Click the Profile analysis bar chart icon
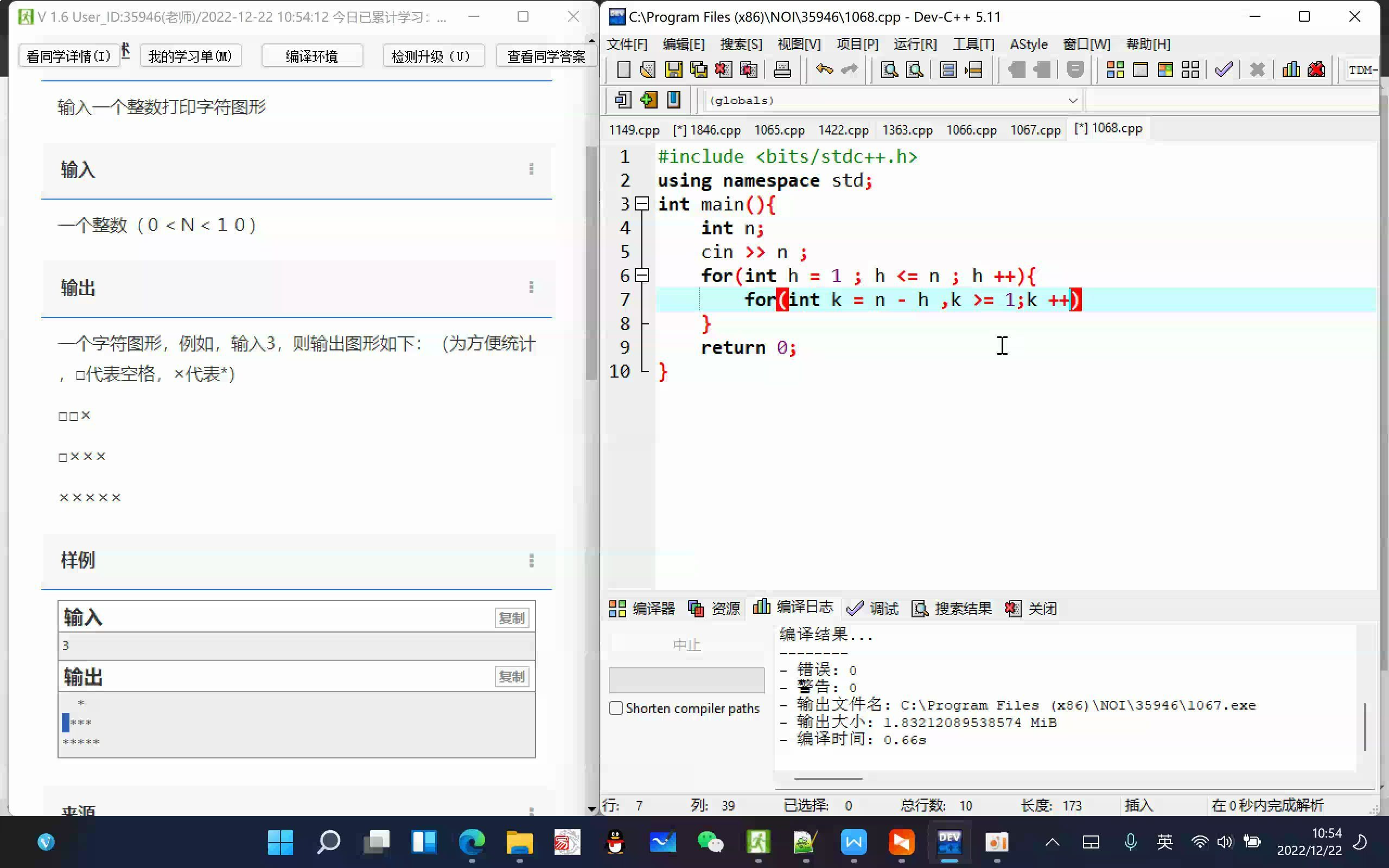 [1291, 70]
